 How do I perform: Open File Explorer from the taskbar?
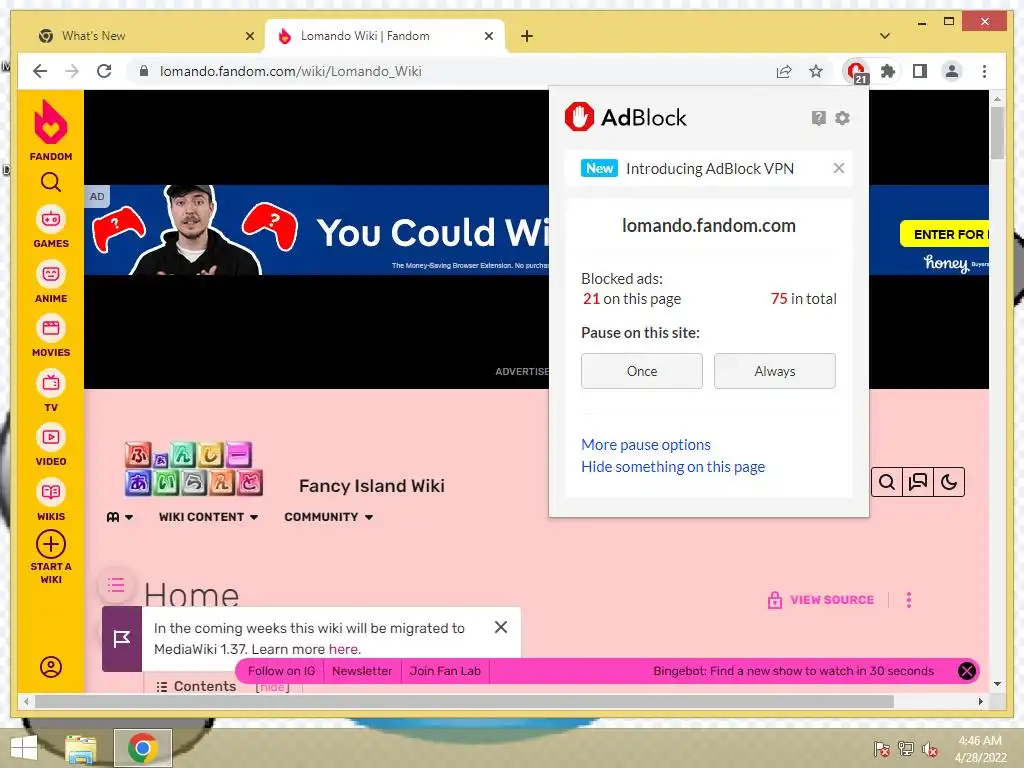[x=81, y=749]
